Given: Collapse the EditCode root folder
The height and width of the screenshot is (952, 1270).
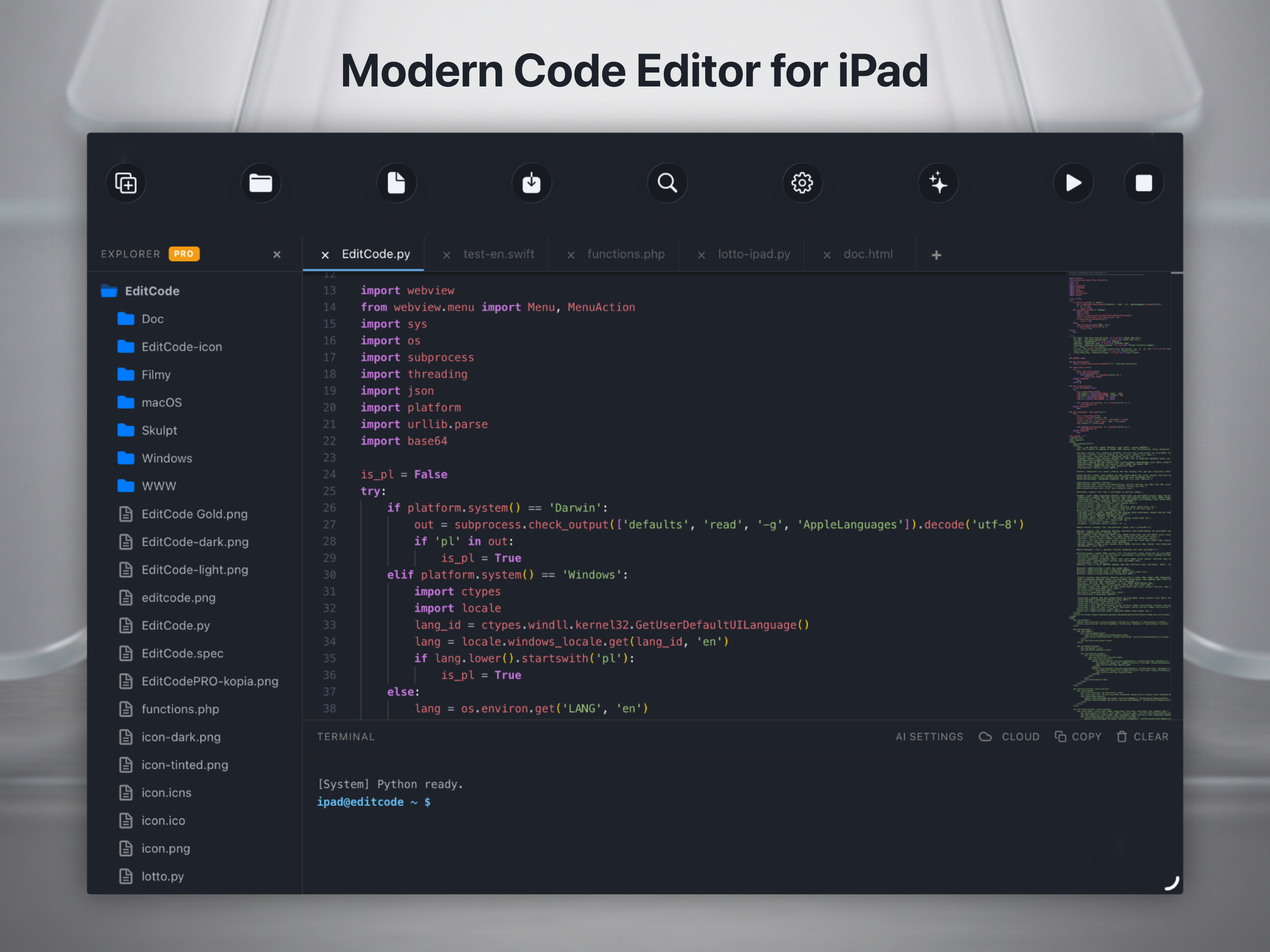Looking at the screenshot, I should [x=141, y=291].
